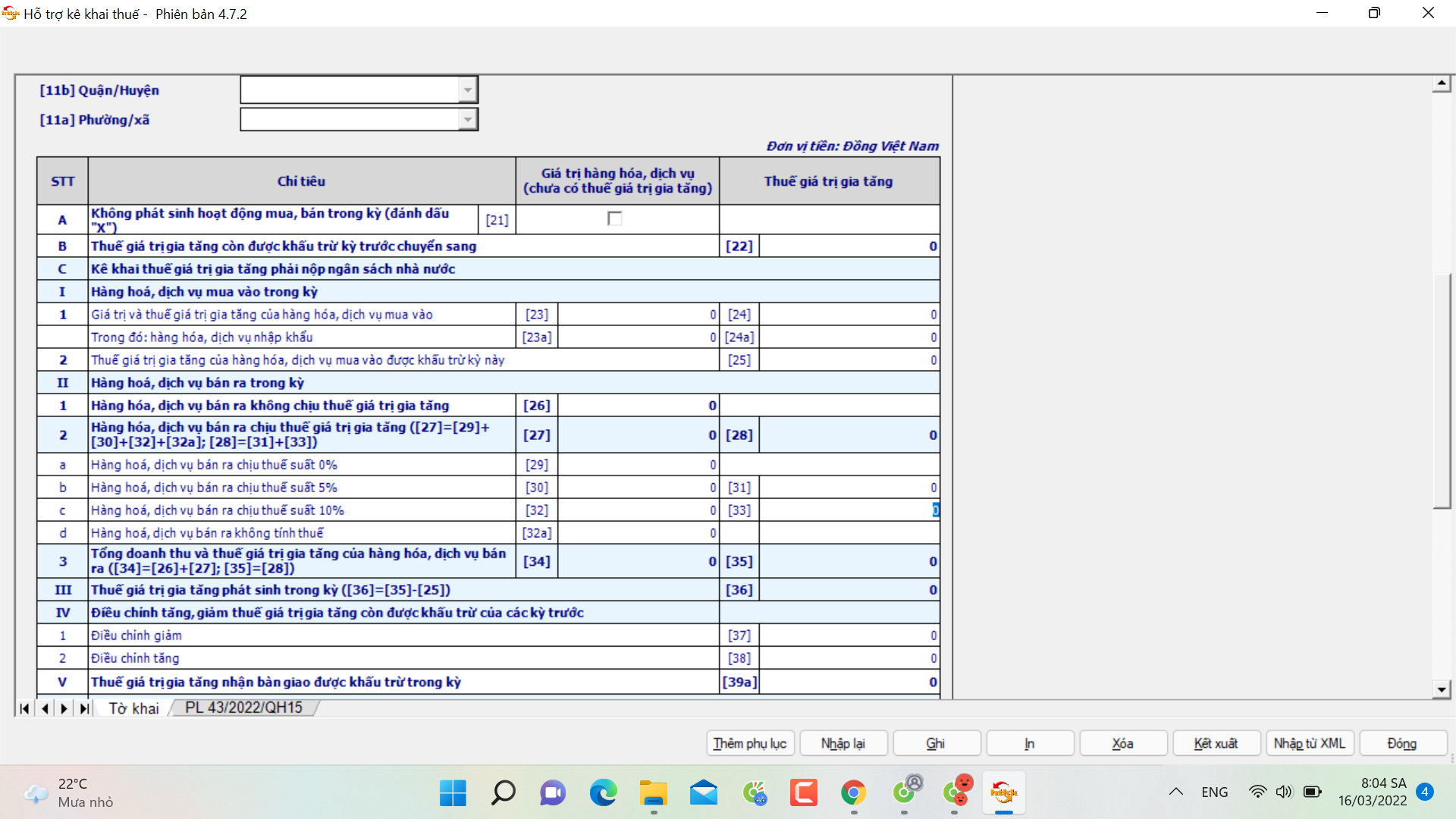The width and height of the screenshot is (1456, 819).
Task: Go to first sheet tab arrow
Action: click(24, 708)
